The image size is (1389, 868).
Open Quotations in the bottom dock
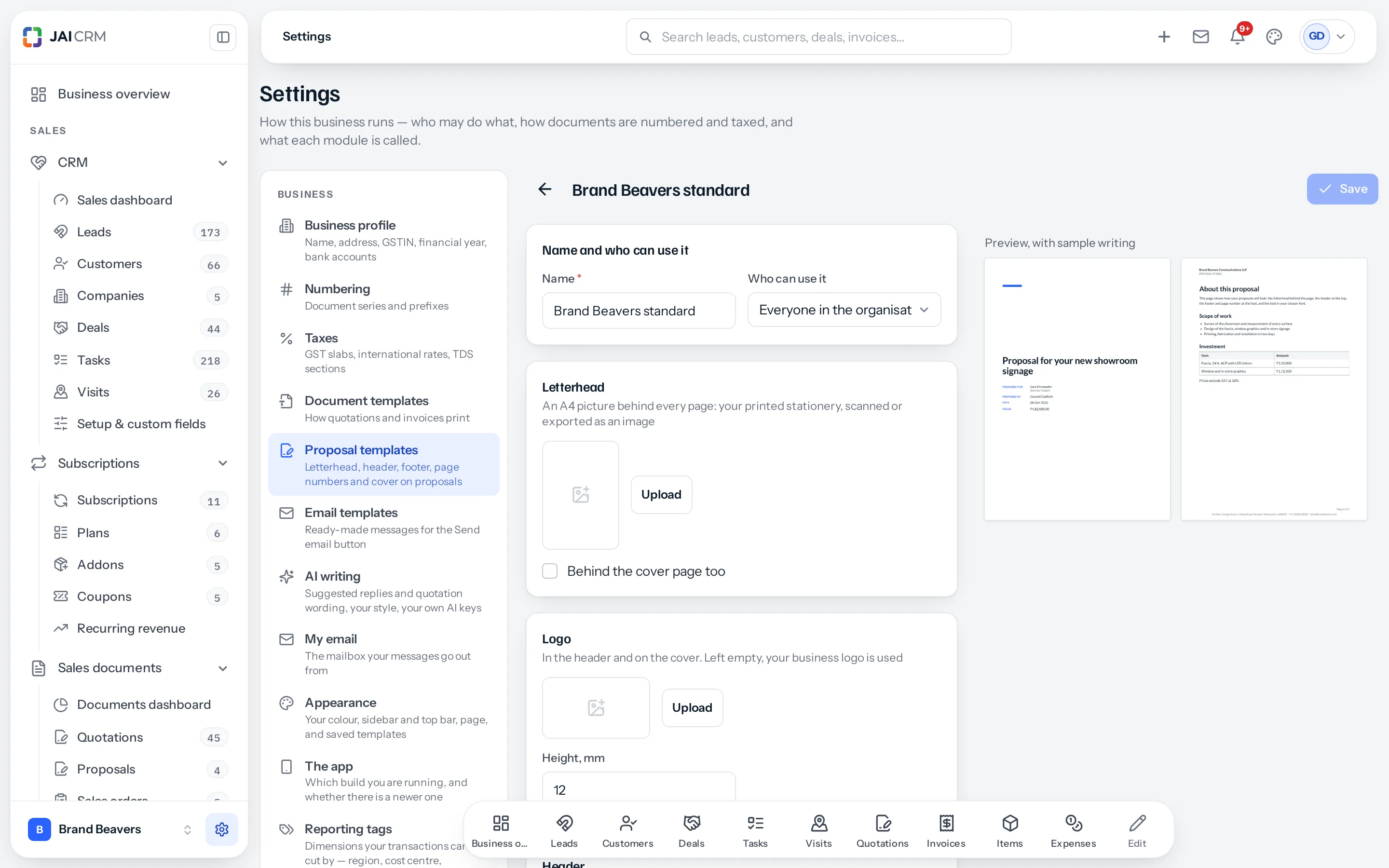coord(882,831)
